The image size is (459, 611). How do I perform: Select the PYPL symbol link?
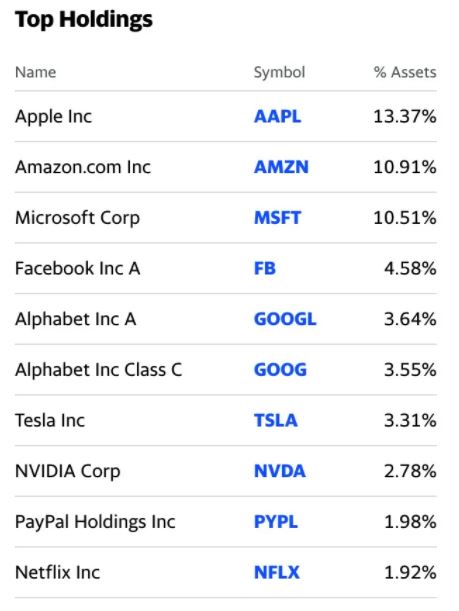pos(276,522)
